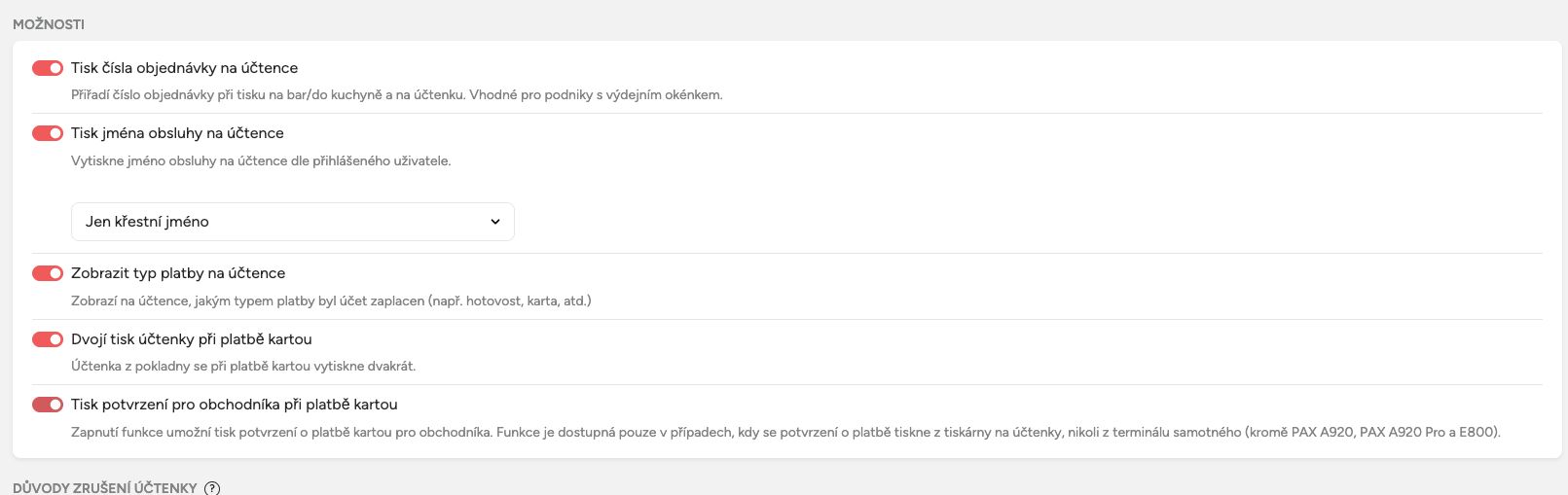This screenshot has height=495, width=1568.
Task: Open the Jen křestní jméno dropdown
Action: click(293, 222)
